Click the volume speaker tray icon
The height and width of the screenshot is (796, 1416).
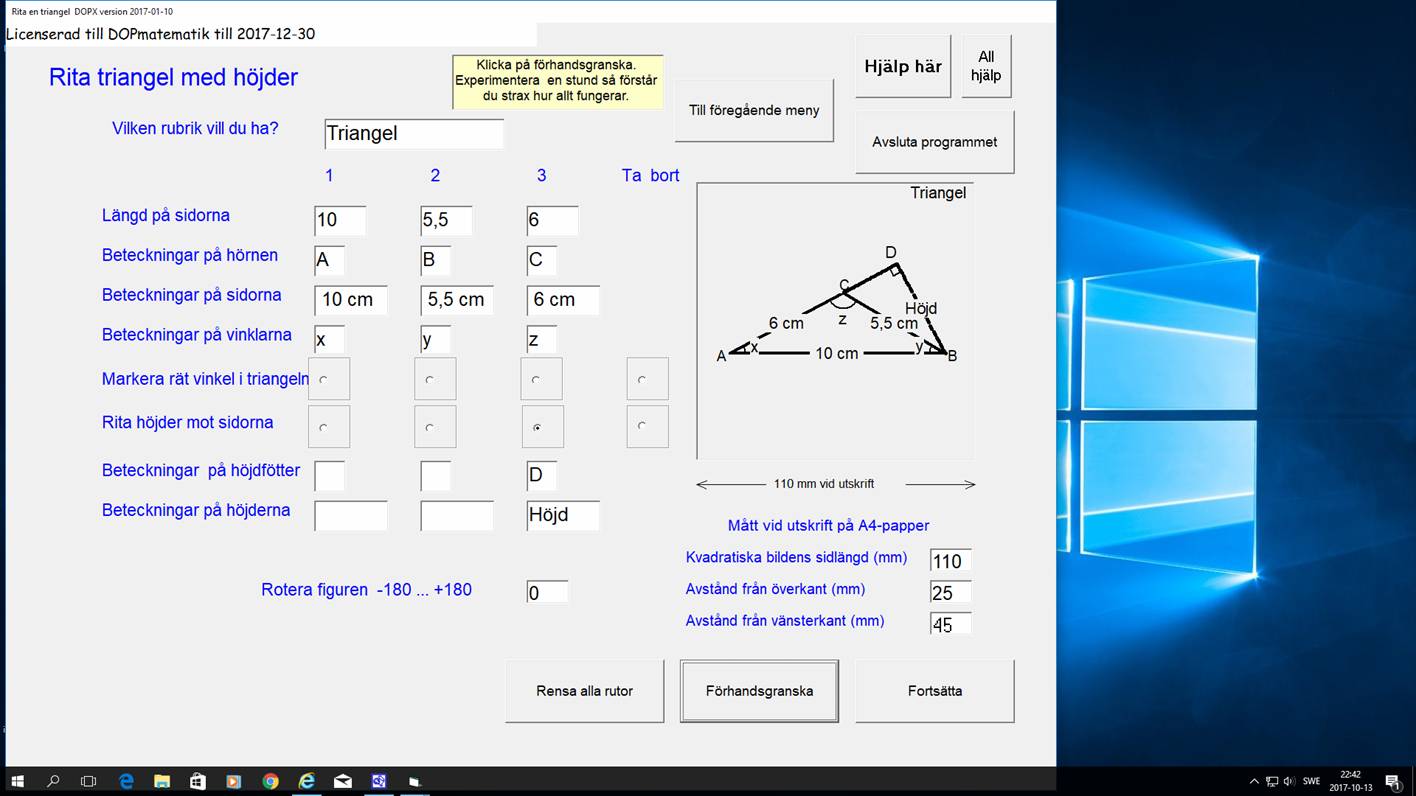pyautogui.click(x=1289, y=781)
